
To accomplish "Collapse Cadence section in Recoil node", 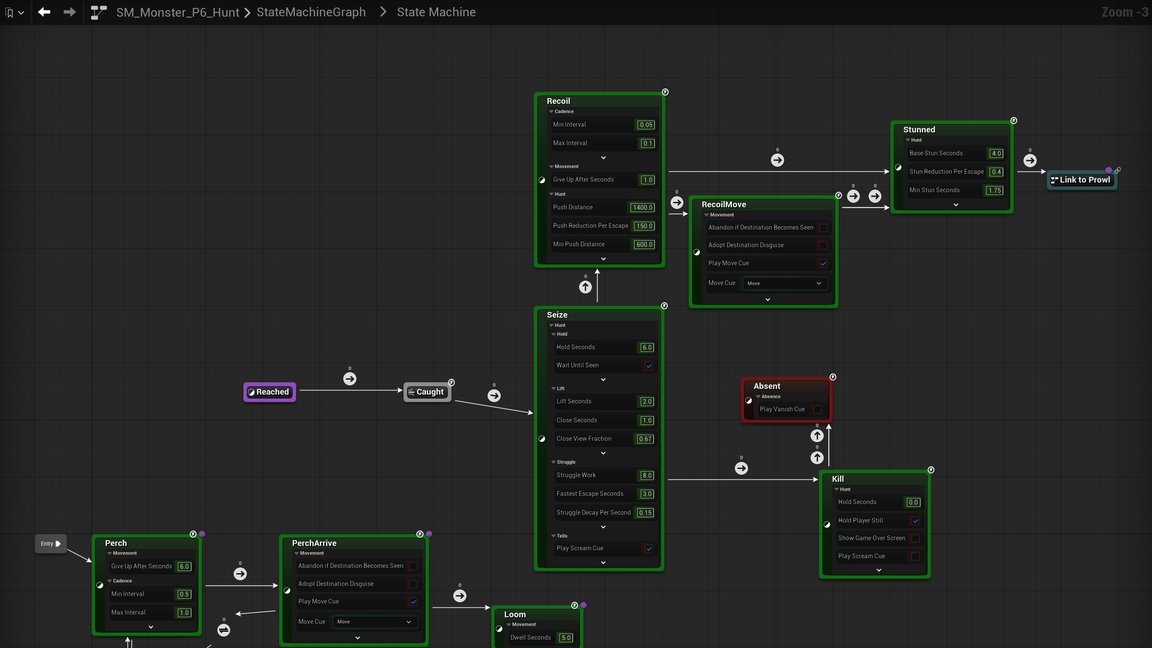I will tap(551, 112).
